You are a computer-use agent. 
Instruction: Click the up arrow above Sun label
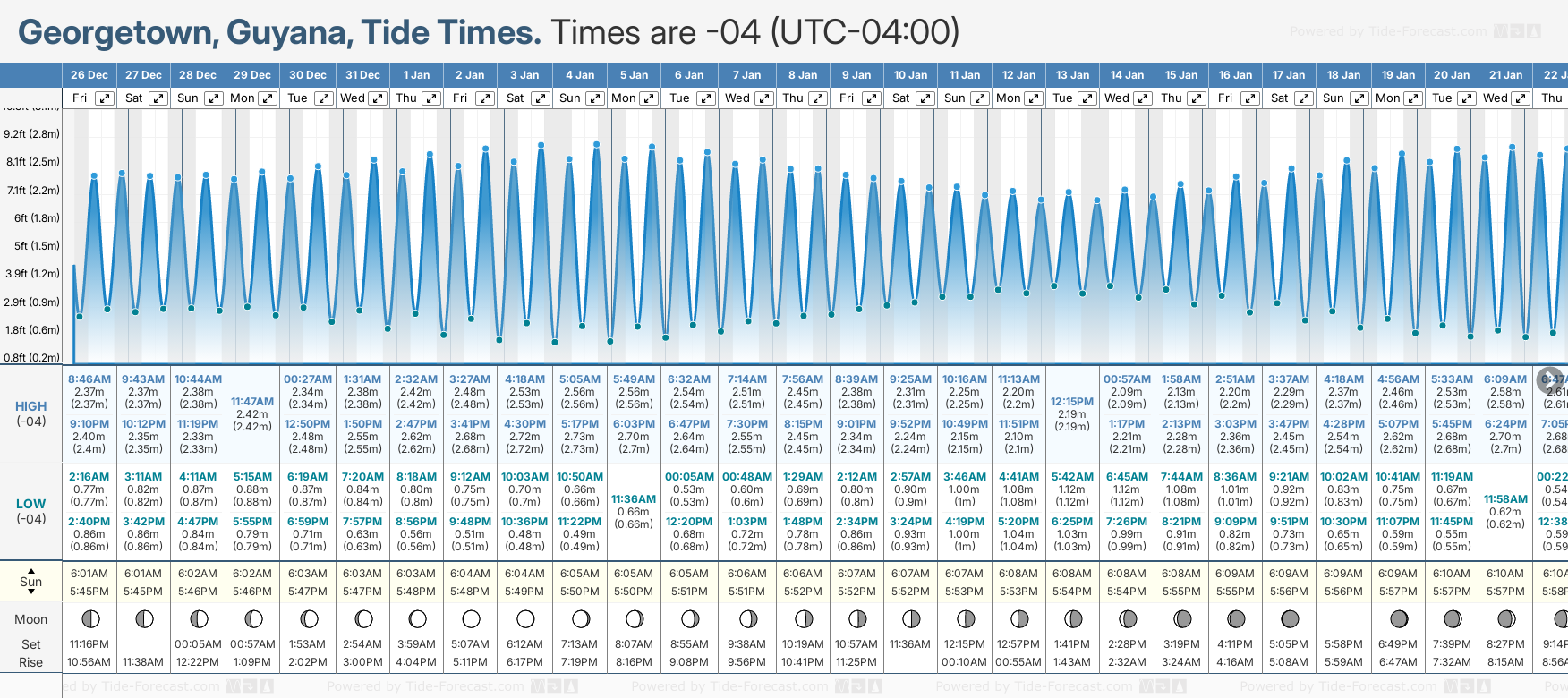click(x=31, y=570)
